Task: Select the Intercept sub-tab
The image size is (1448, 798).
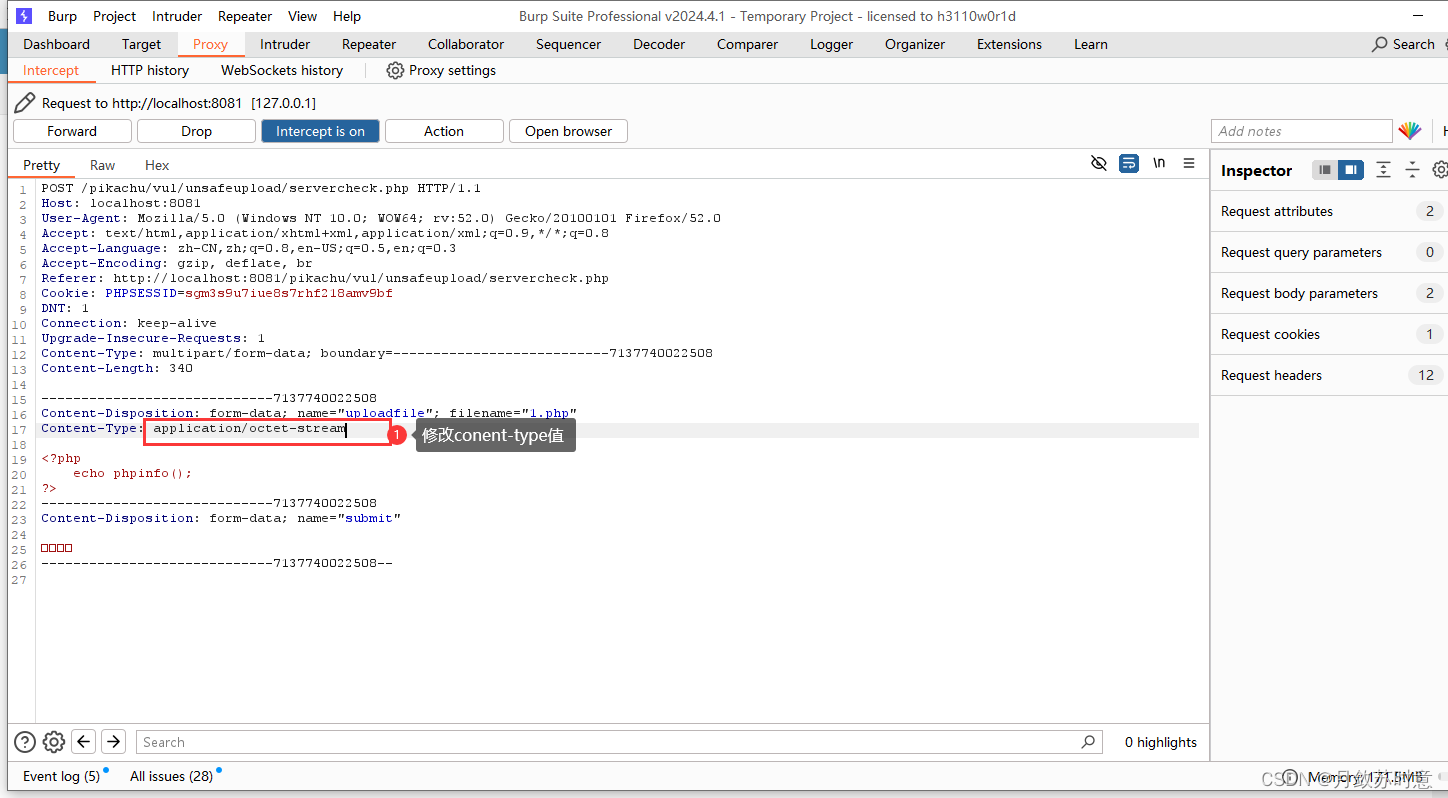Action: [x=51, y=70]
